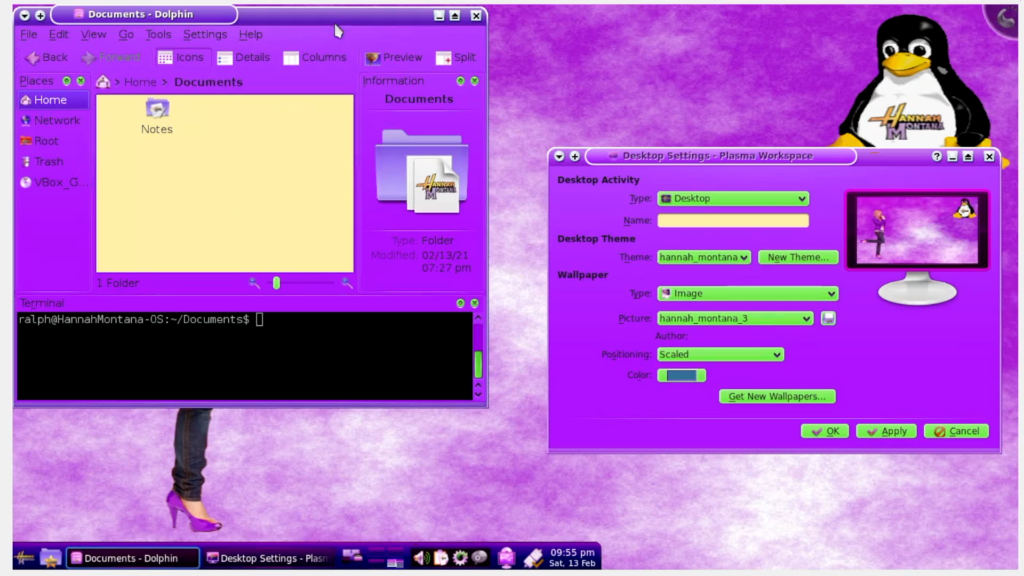Click Dolphin on-all-desktops plus button
This screenshot has height=576, width=1024.
40,15
